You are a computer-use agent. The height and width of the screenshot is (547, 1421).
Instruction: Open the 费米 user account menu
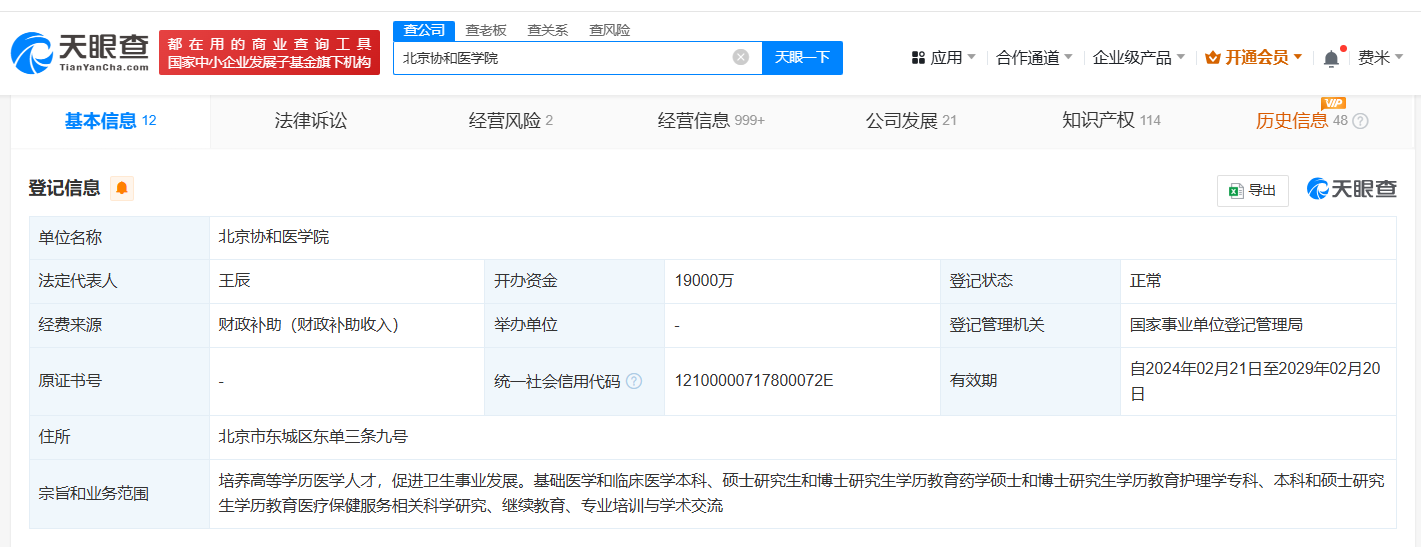(x=1380, y=58)
